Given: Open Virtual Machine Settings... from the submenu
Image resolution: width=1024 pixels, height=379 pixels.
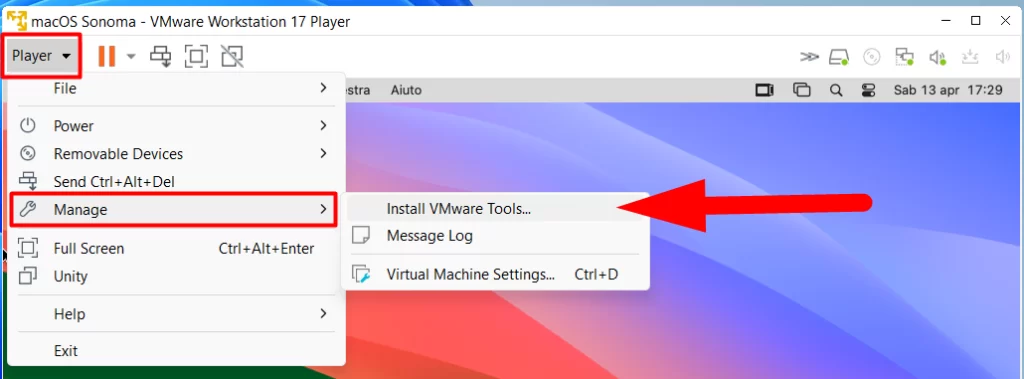Looking at the screenshot, I should [x=495, y=274].
